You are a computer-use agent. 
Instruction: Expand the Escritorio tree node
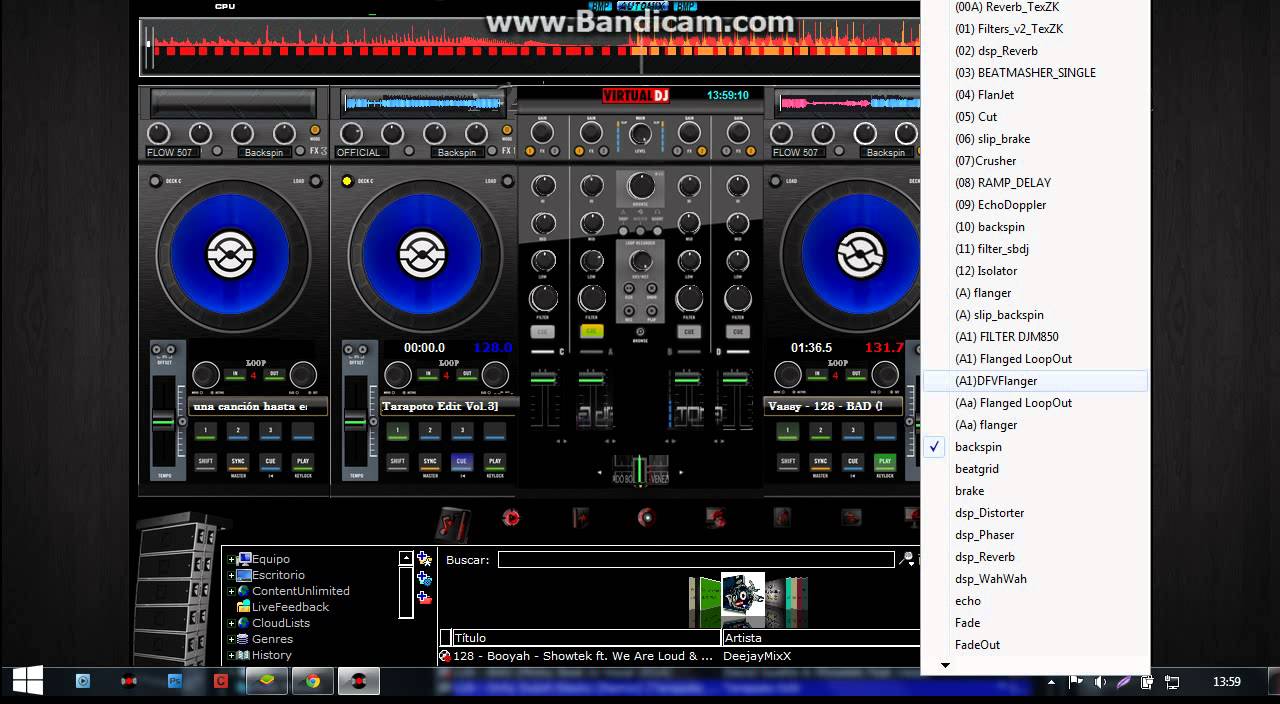point(231,576)
